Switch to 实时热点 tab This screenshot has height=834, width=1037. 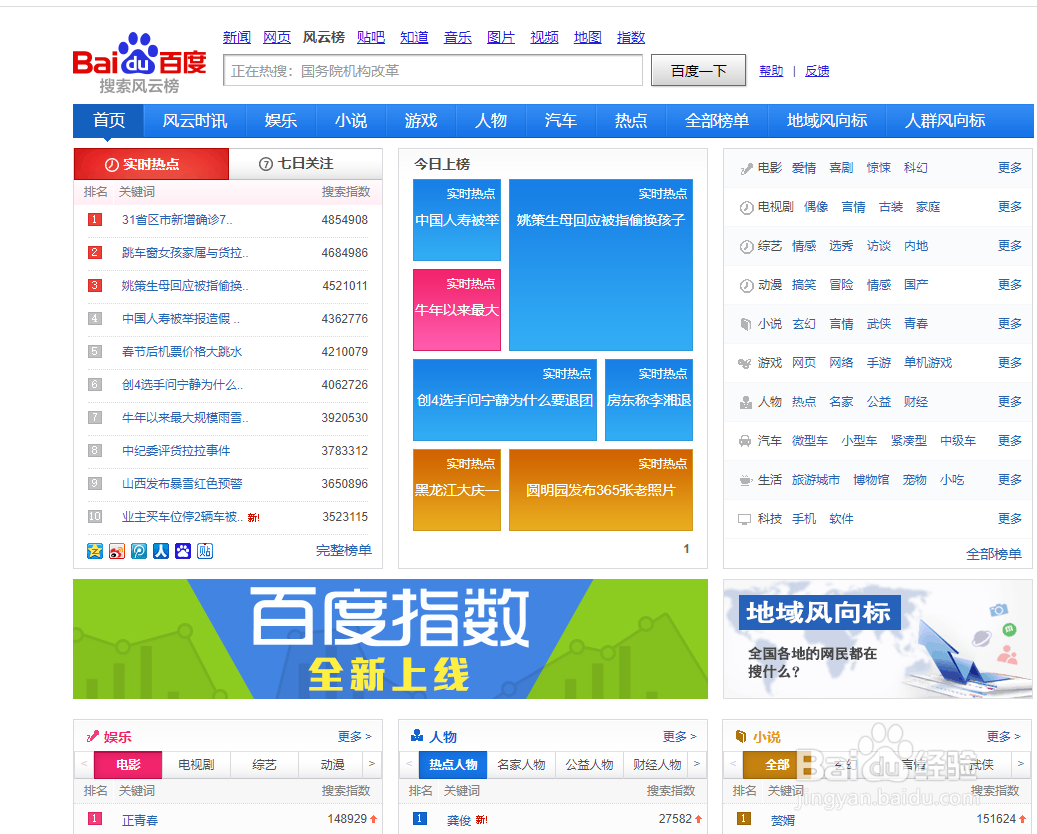click(x=151, y=164)
